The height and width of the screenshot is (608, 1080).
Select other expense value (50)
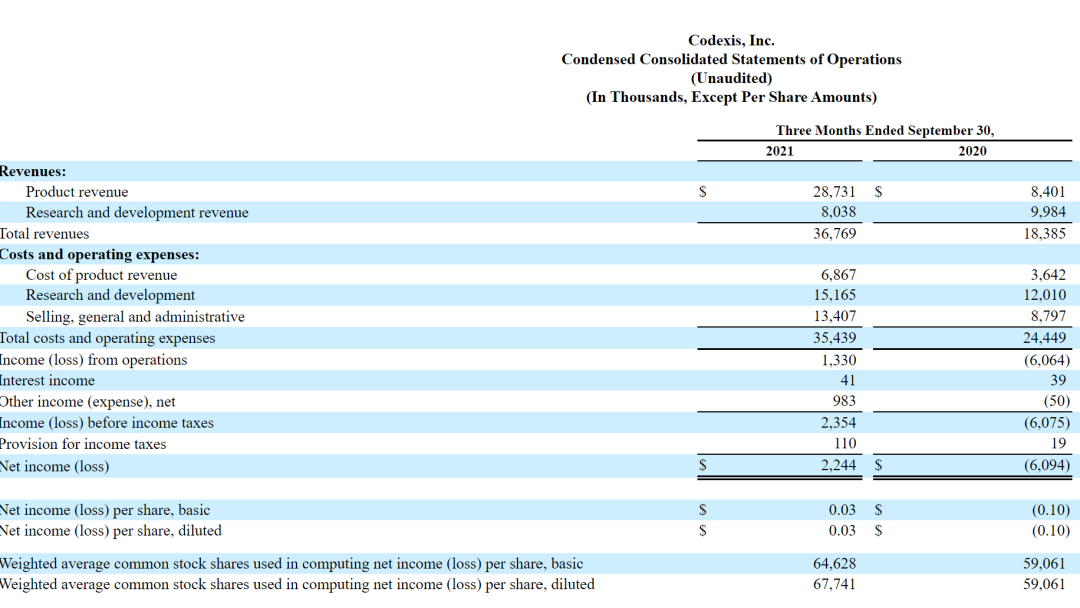1057,401
